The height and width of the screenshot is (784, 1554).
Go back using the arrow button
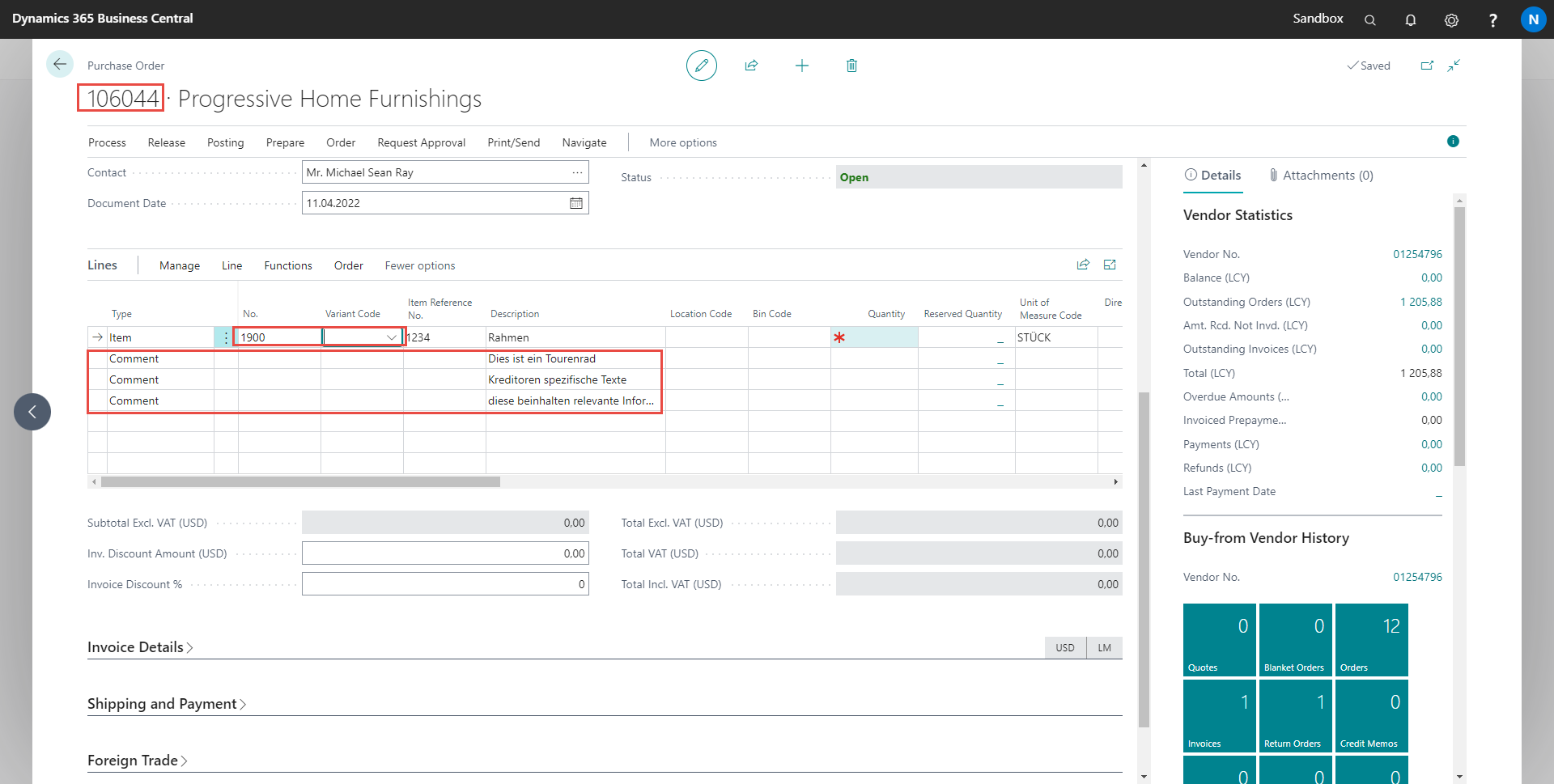click(60, 65)
